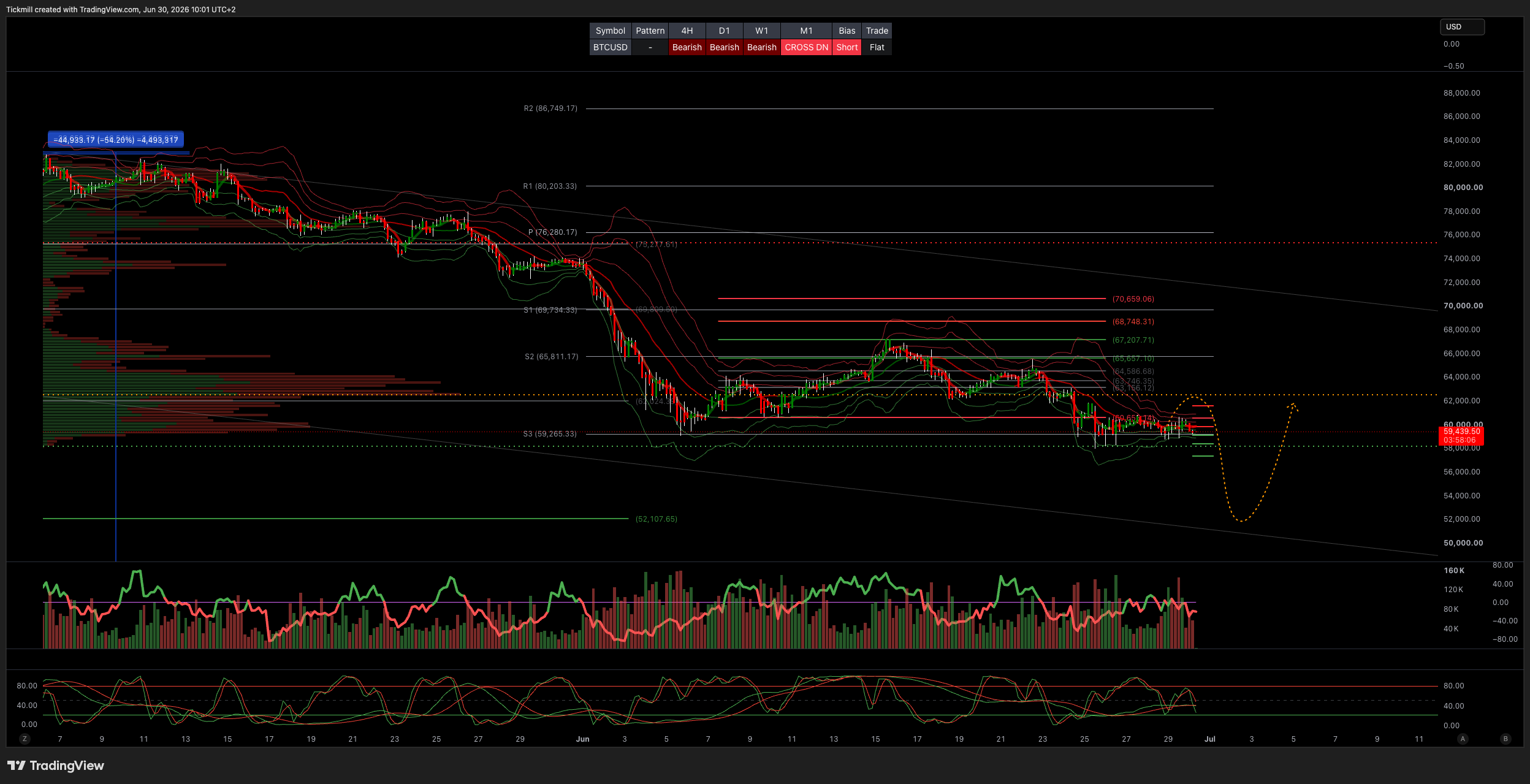This screenshot has width=1530, height=784.
Task: Click the B icon on the time axis
Action: click(1505, 739)
